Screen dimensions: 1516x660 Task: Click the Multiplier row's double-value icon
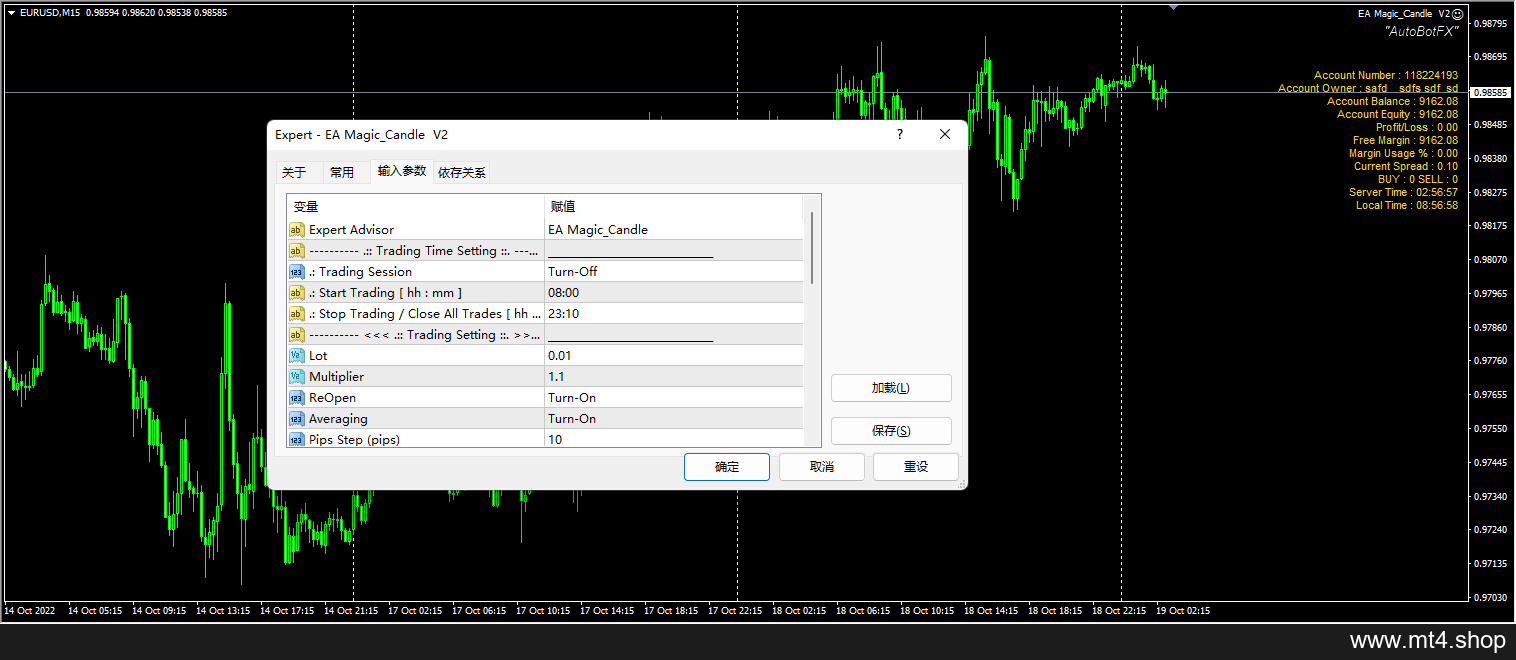click(297, 377)
